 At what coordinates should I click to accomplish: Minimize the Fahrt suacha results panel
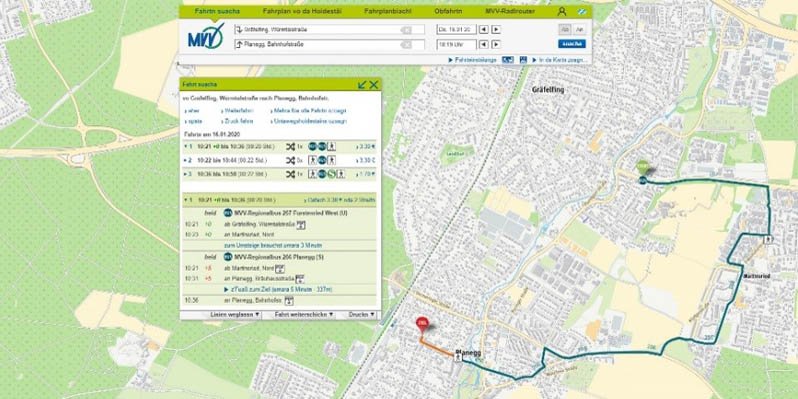(362, 84)
